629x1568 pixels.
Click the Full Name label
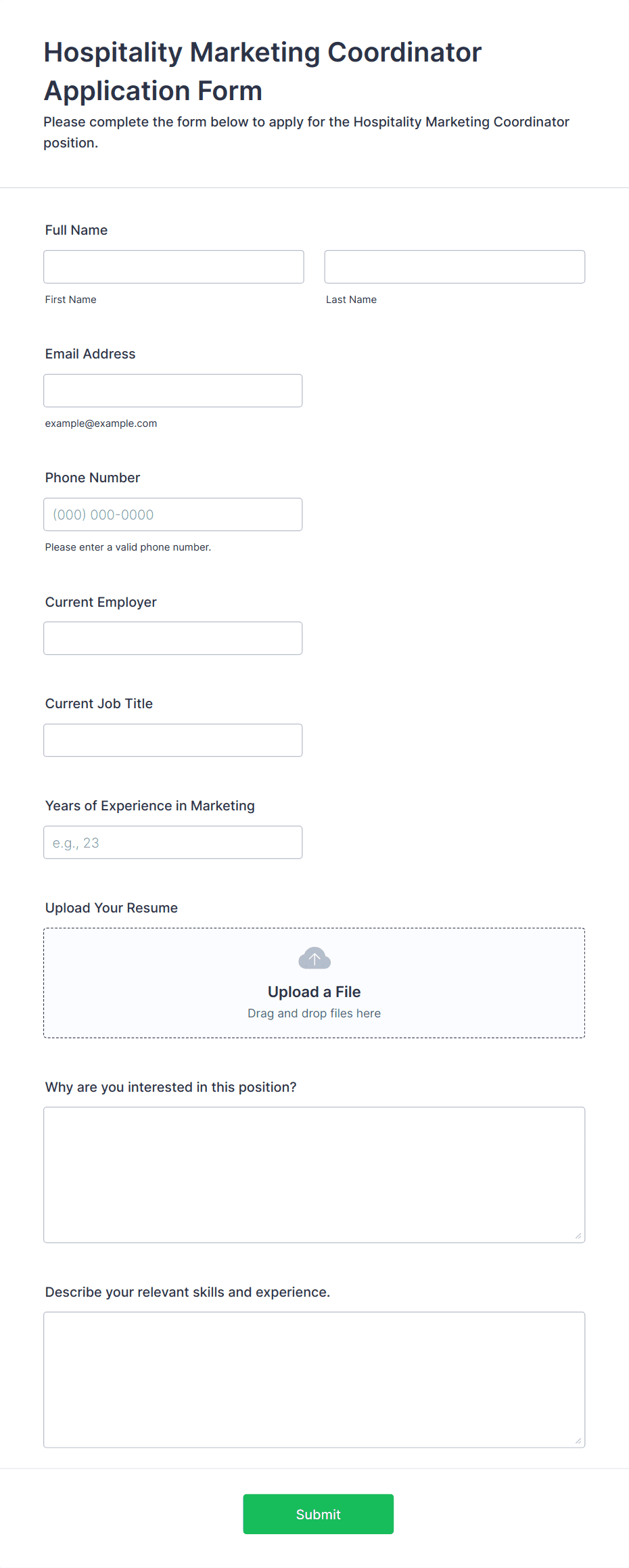[x=76, y=230]
